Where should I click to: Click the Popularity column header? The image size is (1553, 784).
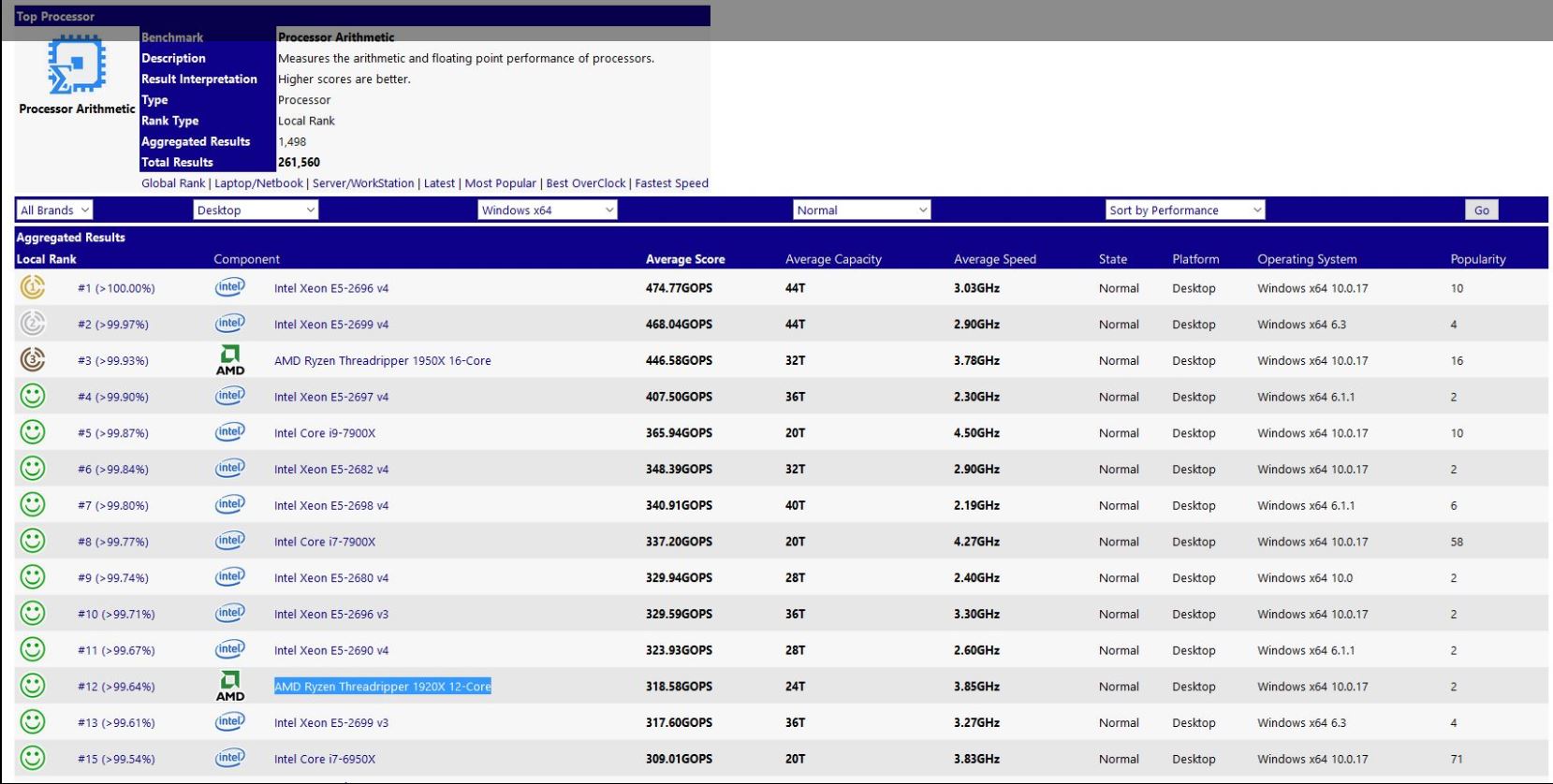[1478, 259]
